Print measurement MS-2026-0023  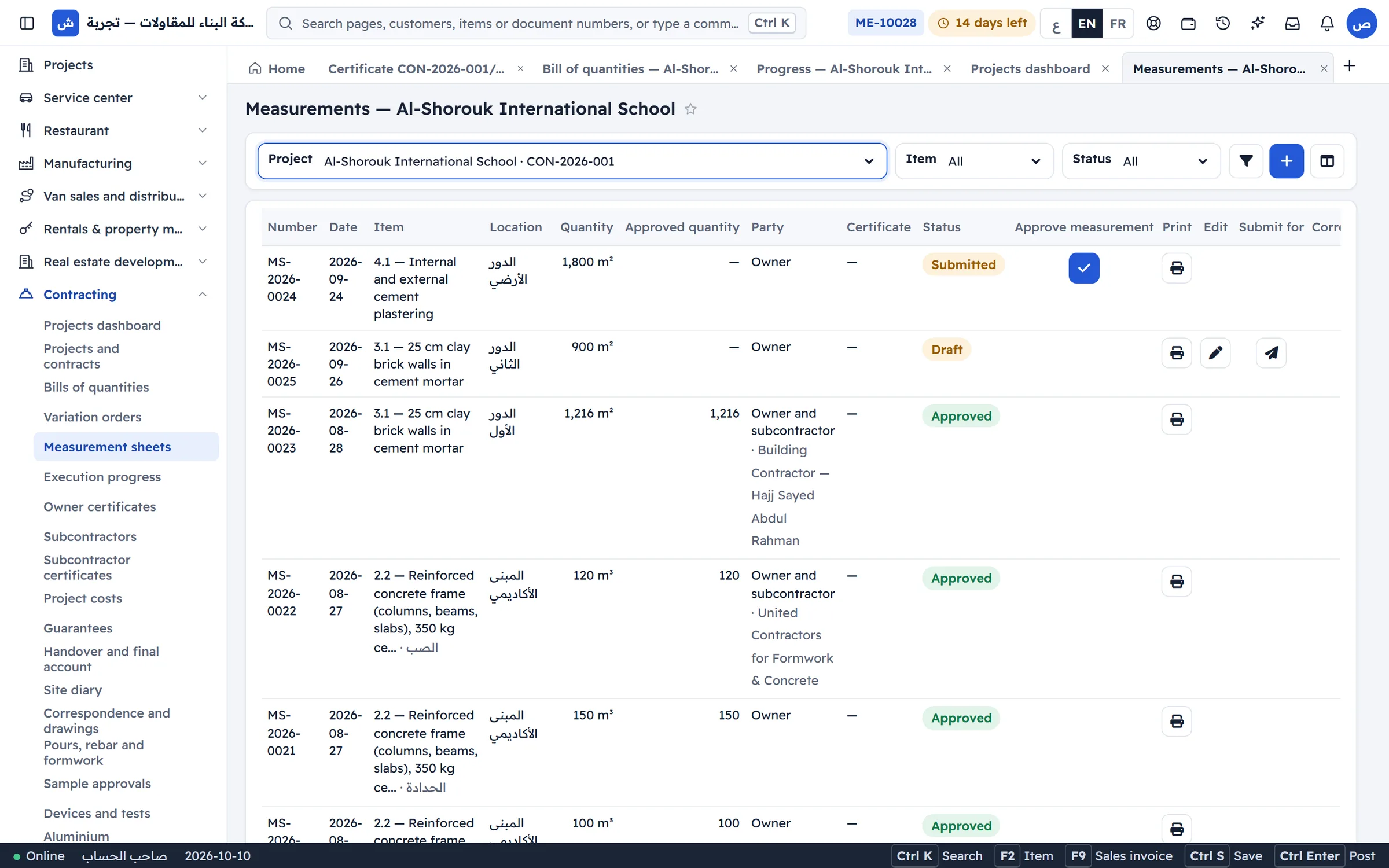tap(1176, 420)
